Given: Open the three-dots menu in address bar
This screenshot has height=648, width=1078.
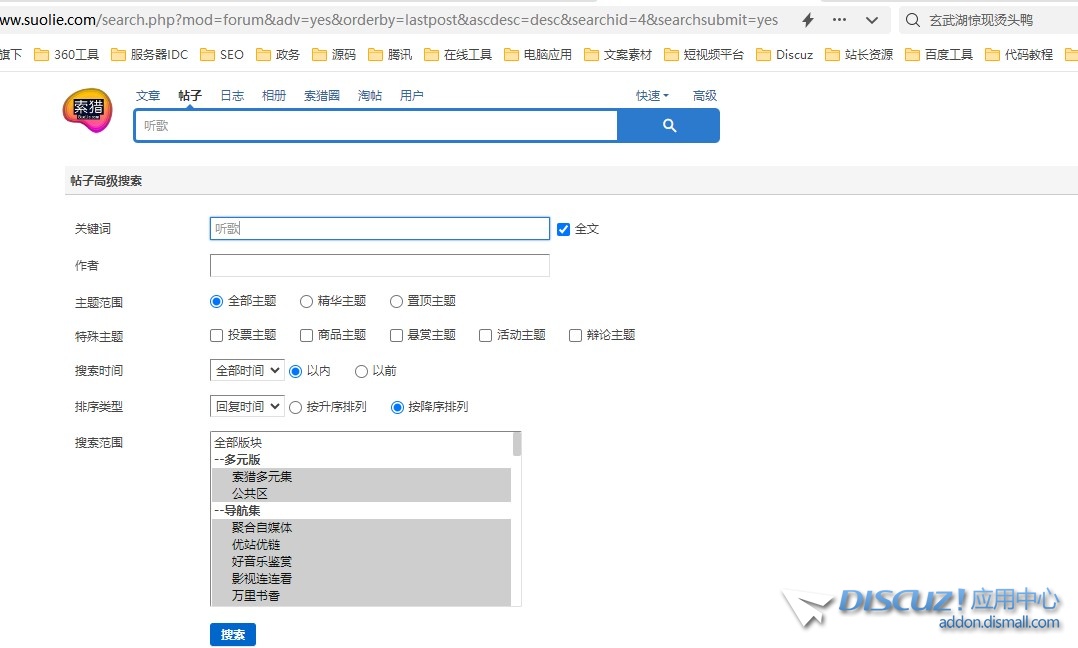Looking at the screenshot, I should click(x=839, y=20).
